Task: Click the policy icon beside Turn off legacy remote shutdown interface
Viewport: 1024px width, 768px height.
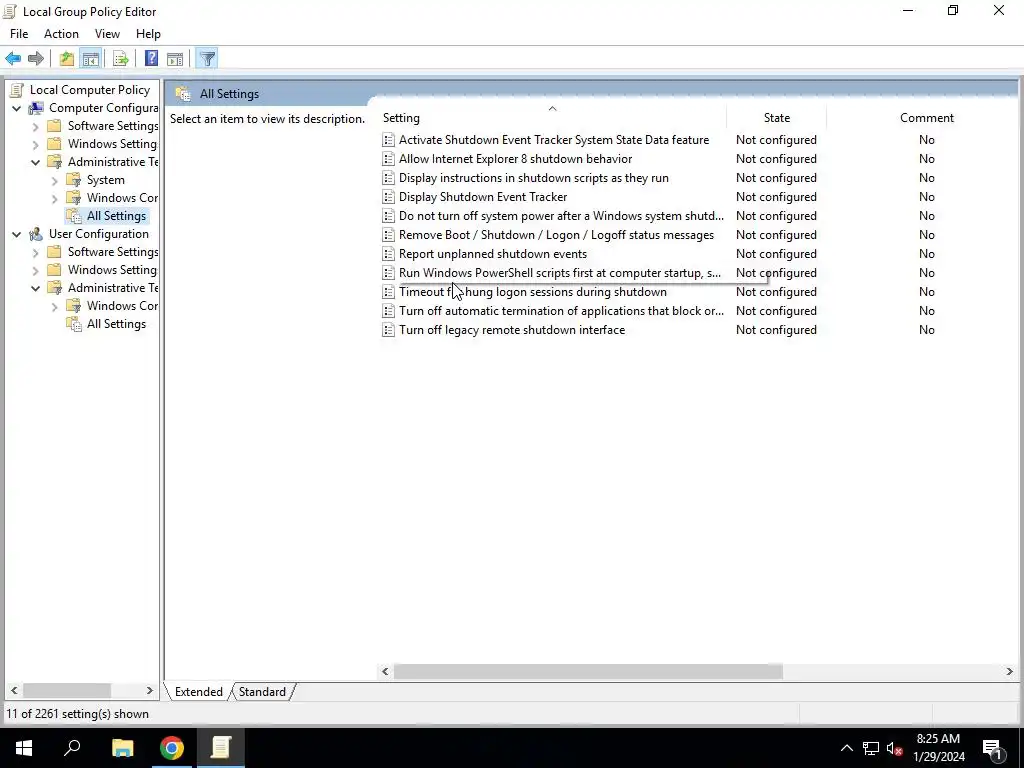Action: coord(389,330)
